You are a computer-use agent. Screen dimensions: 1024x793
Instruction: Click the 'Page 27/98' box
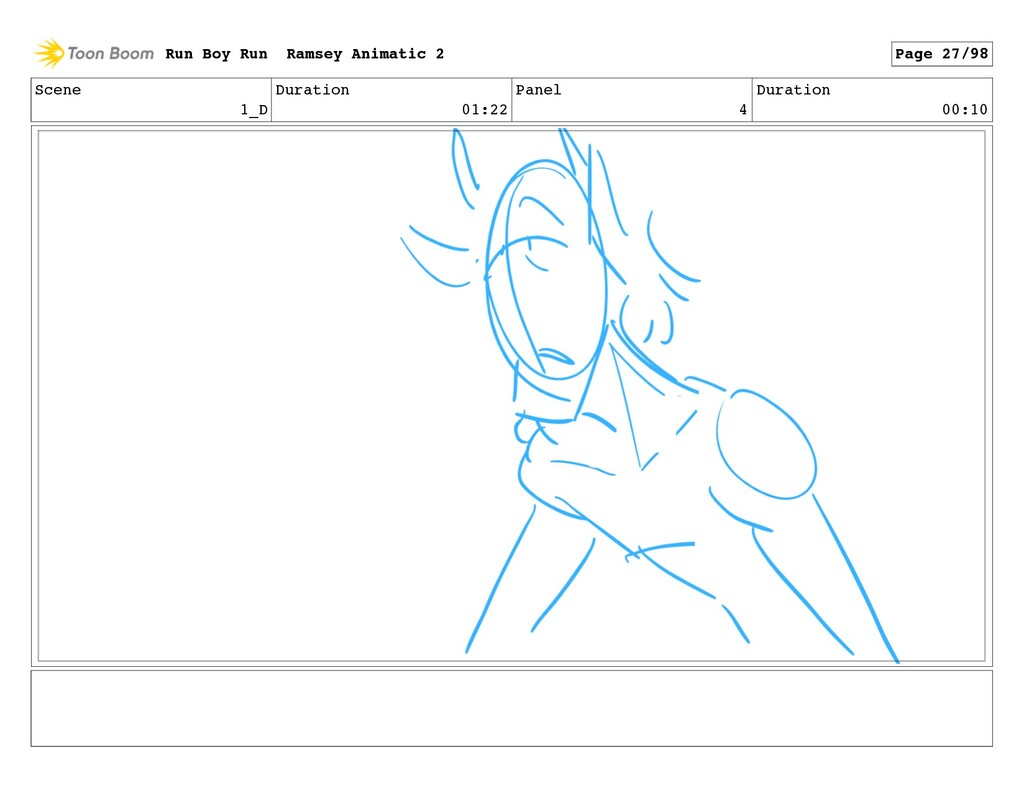tap(941, 54)
